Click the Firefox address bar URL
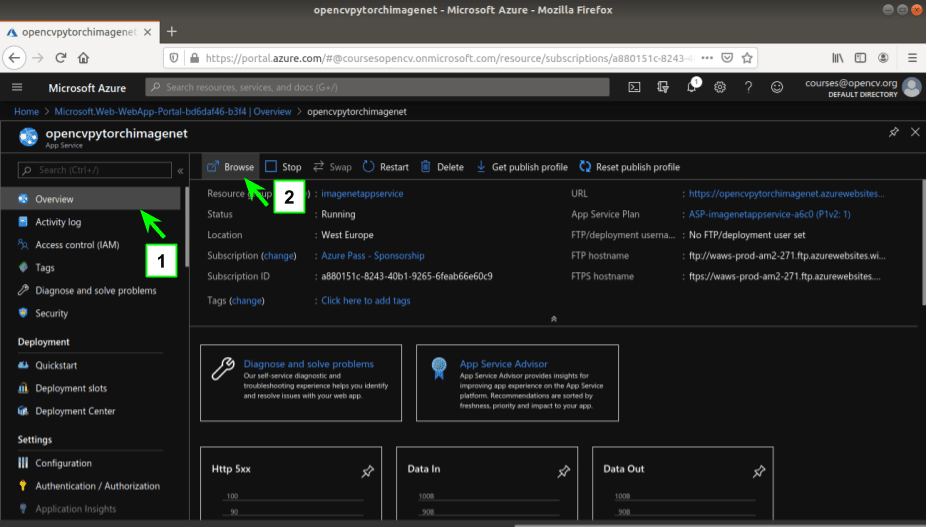Screen dimensions: 927x527 (448, 58)
